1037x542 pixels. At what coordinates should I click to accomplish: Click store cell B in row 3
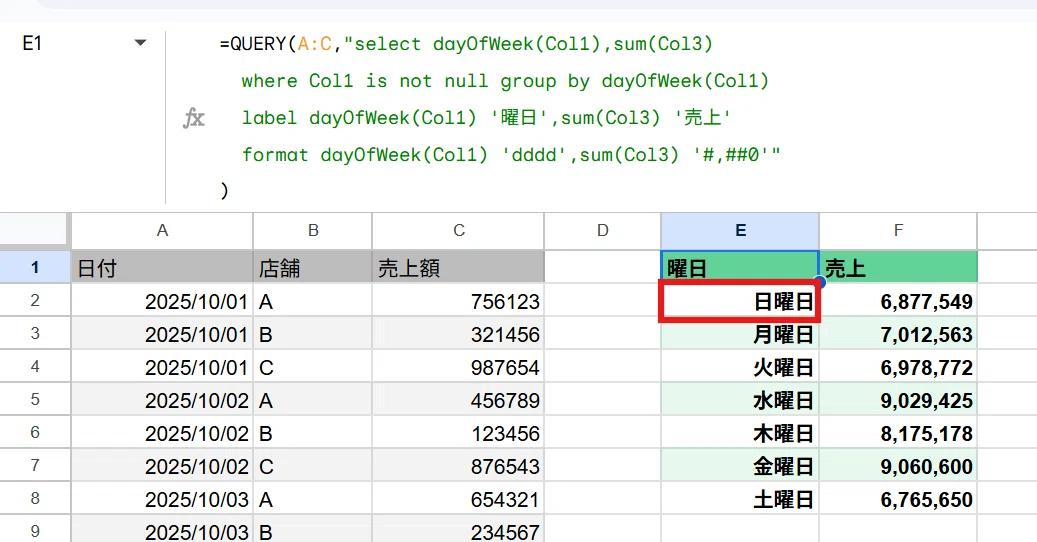[313, 334]
